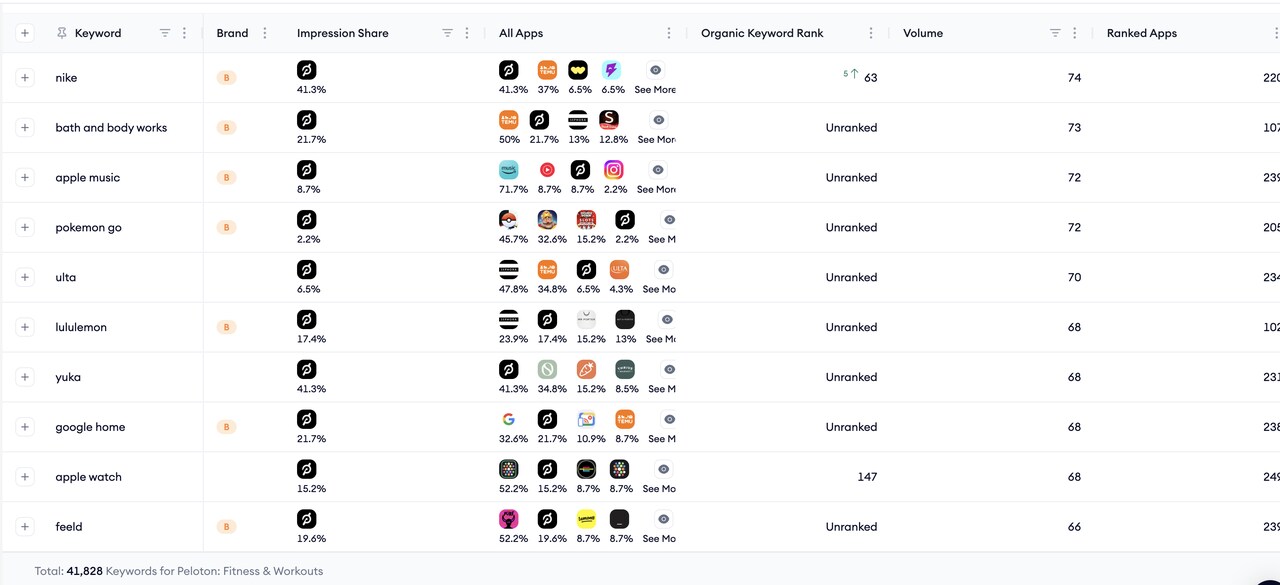Expand the yuka keyword row

coord(25,377)
